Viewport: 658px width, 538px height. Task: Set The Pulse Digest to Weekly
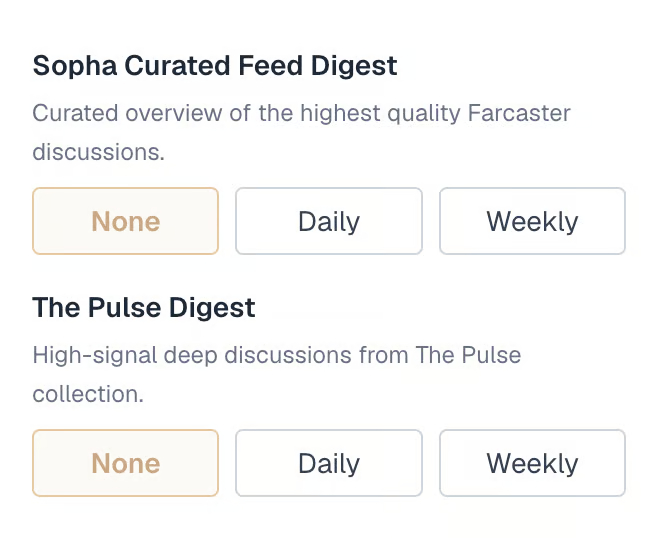(532, 463)
